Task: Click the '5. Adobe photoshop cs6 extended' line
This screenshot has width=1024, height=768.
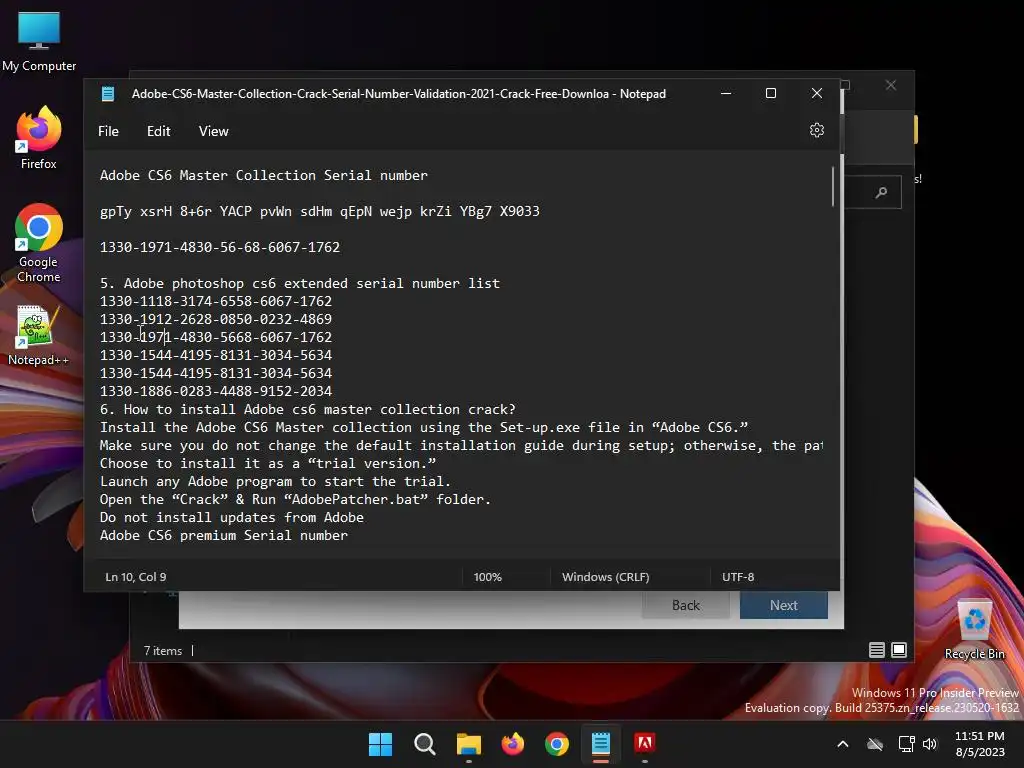Action: [x=300, y=283]
